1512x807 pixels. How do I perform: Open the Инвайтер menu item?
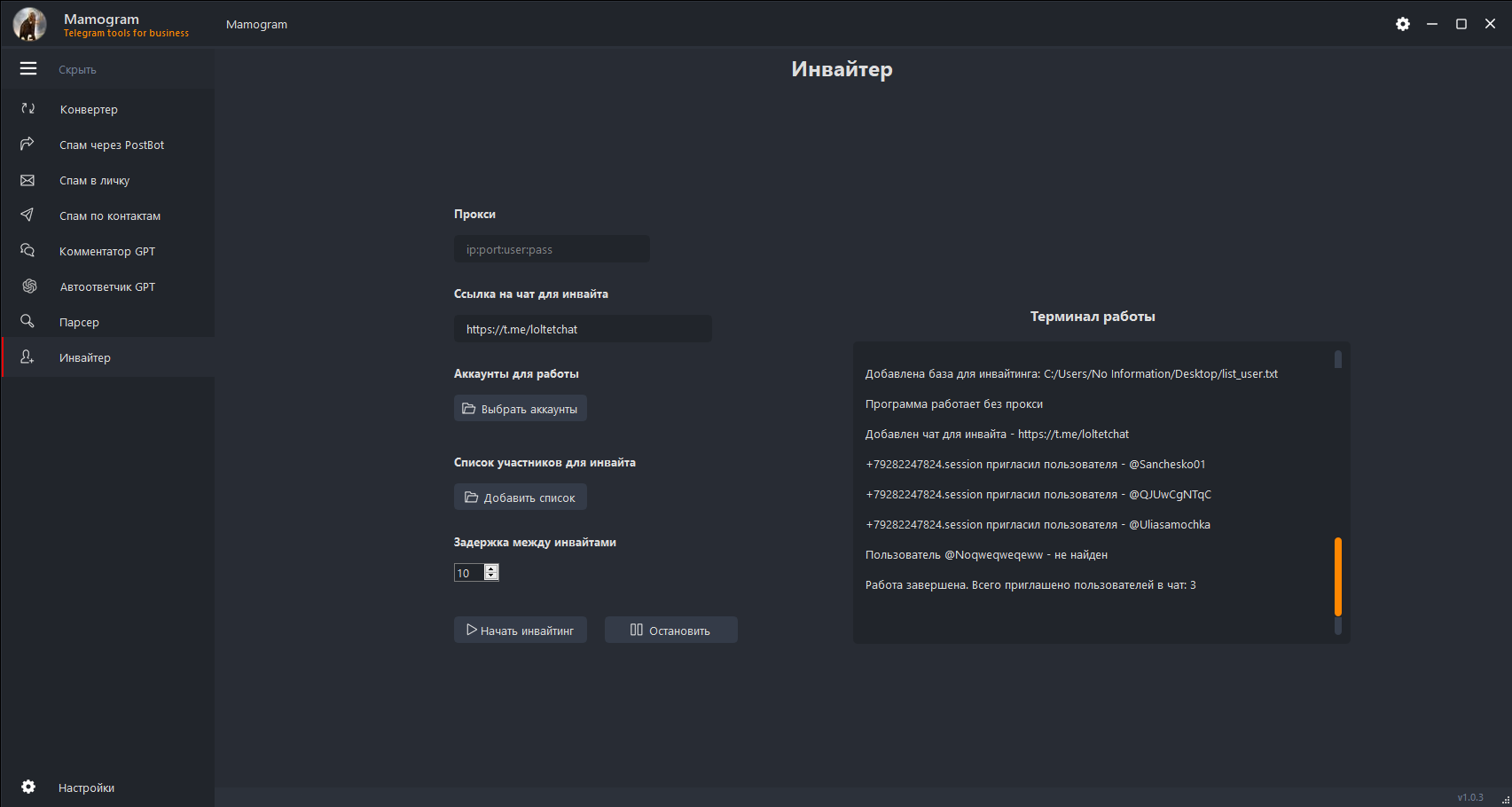pos(85,357)
